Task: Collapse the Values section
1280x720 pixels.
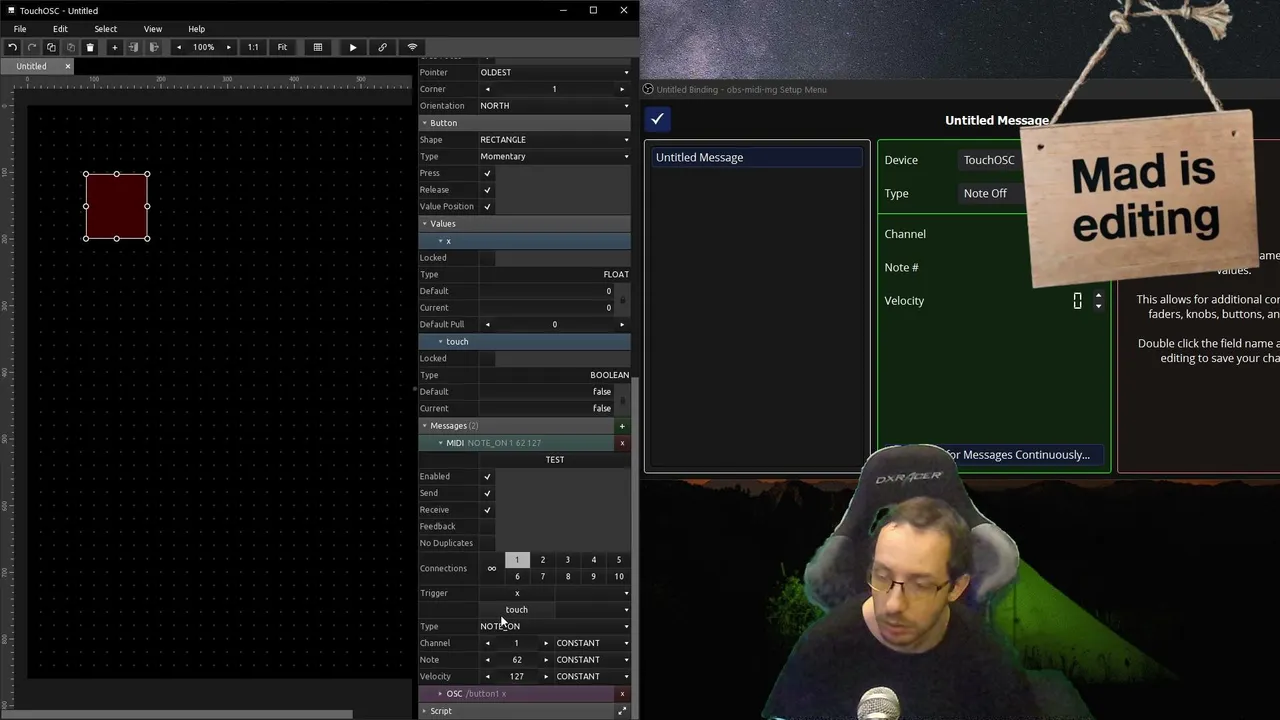Action: click(x=424, y=224)
